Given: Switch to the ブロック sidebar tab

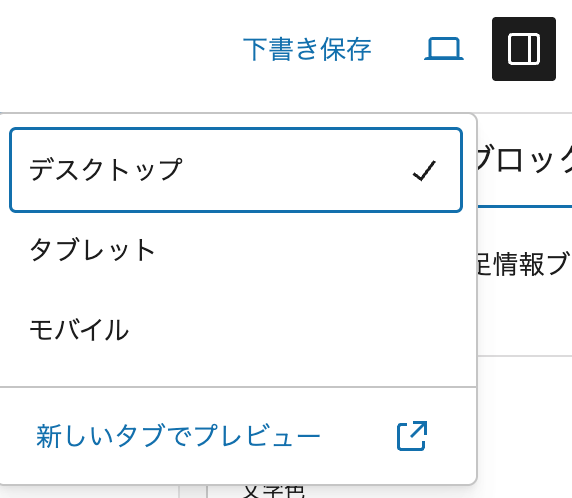Looking at the screenshot, I should click(525, 161).
